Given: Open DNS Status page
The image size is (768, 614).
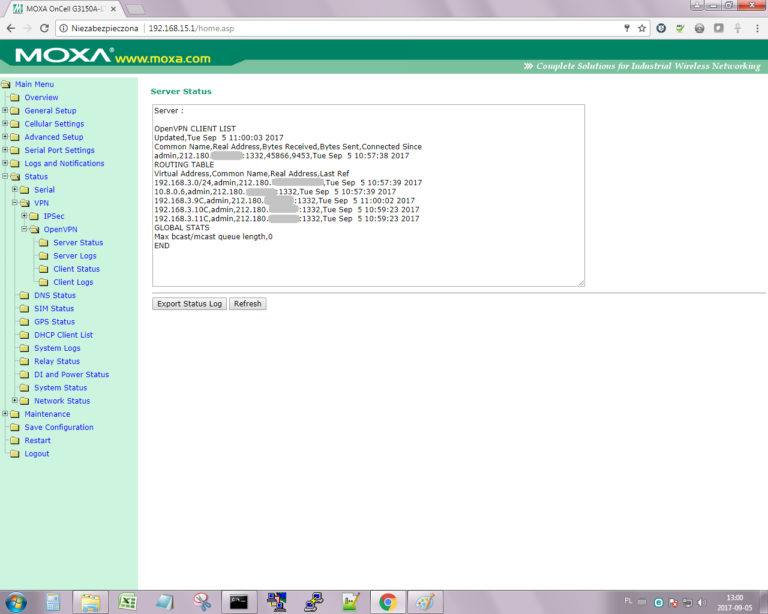Looking at the screenshot, I should click(55, 295).
